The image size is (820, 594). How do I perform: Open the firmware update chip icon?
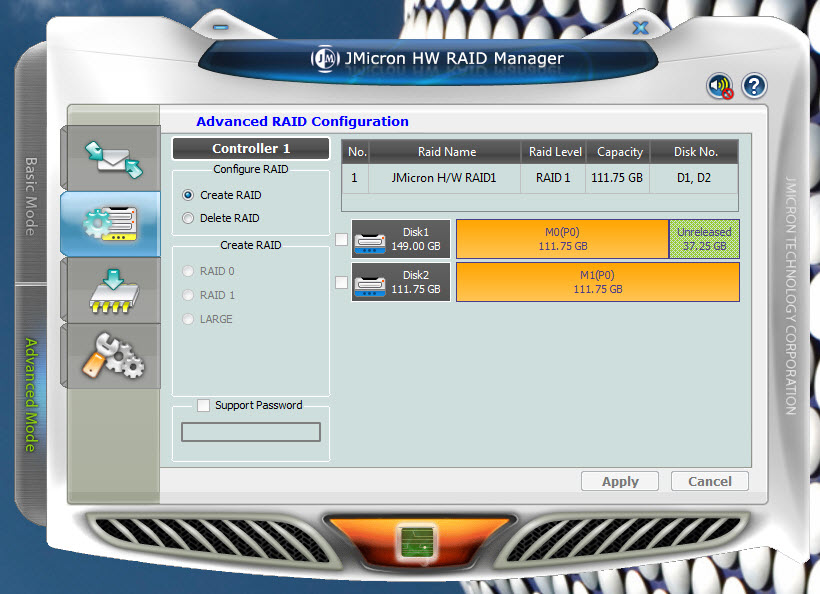[x=114, y=291]
